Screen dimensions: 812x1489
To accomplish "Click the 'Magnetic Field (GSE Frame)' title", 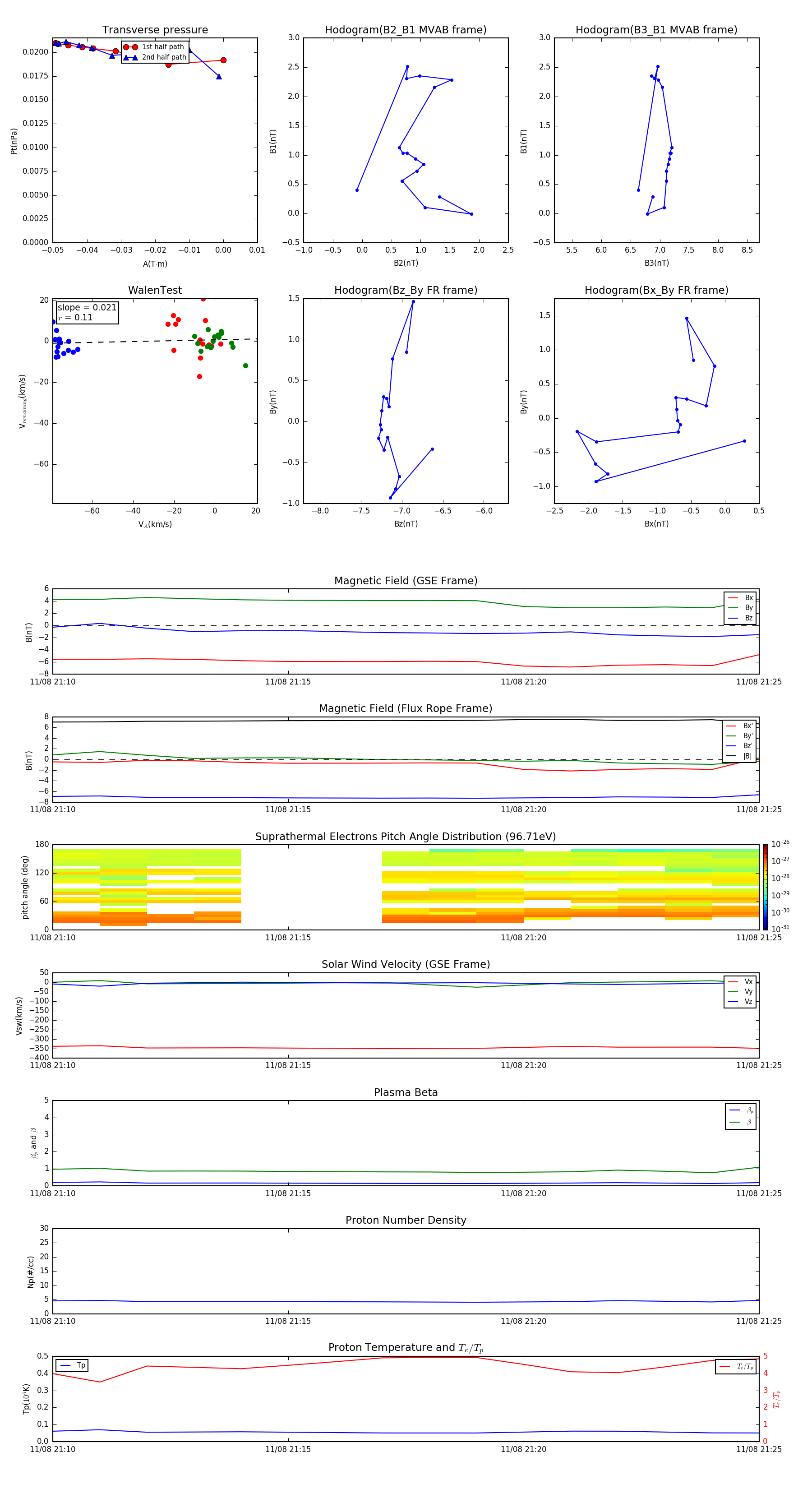I will pyautogui.click(x=406, y=581).
